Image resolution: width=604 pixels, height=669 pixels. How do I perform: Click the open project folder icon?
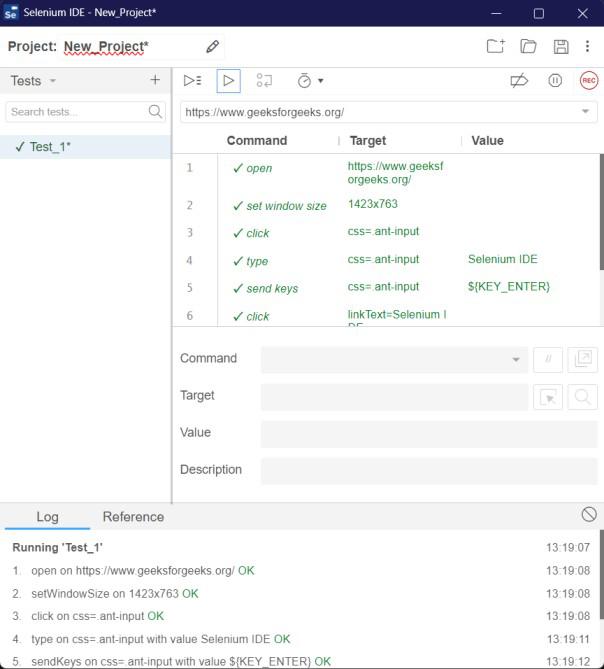coord(528,46)
